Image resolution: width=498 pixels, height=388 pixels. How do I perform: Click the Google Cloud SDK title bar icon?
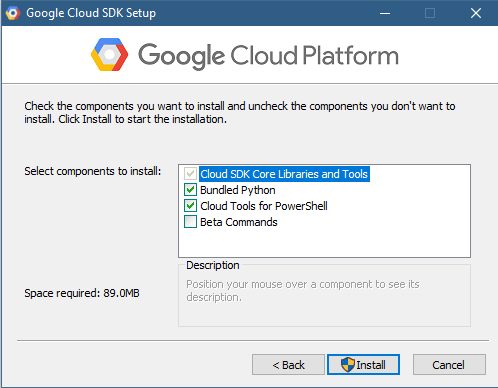13,13
